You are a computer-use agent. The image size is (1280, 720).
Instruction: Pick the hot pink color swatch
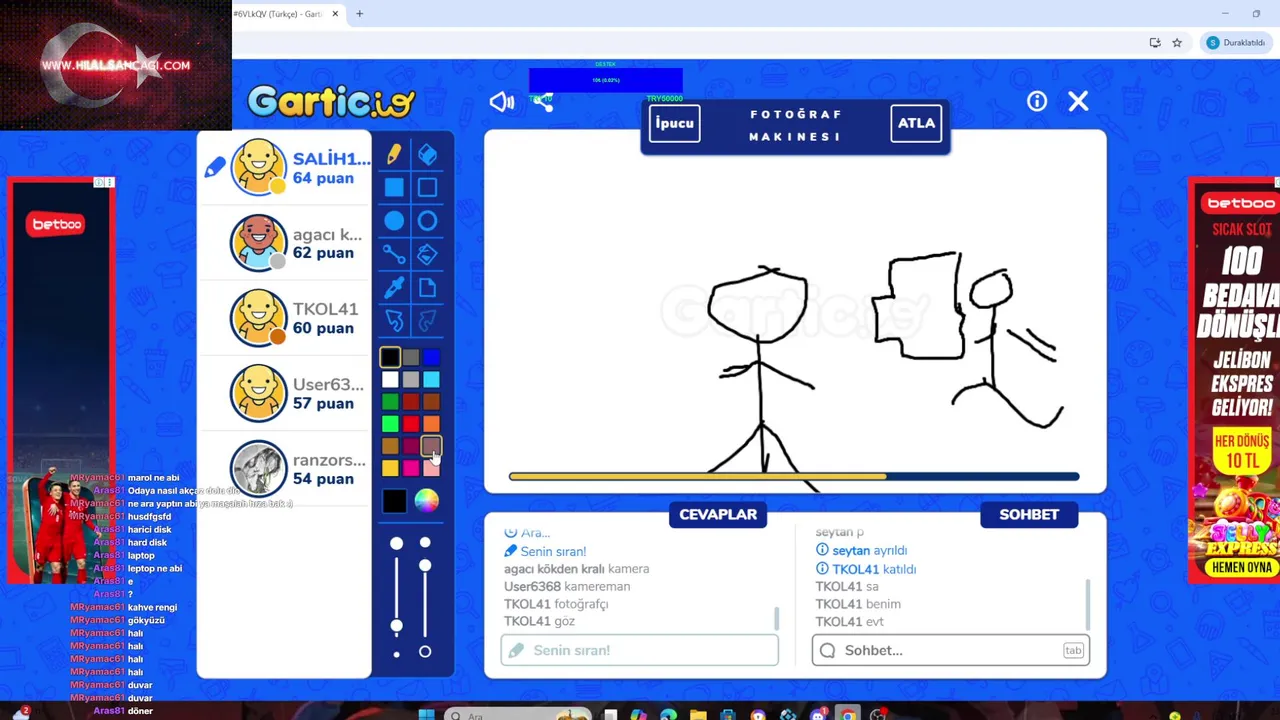point(411,468)
